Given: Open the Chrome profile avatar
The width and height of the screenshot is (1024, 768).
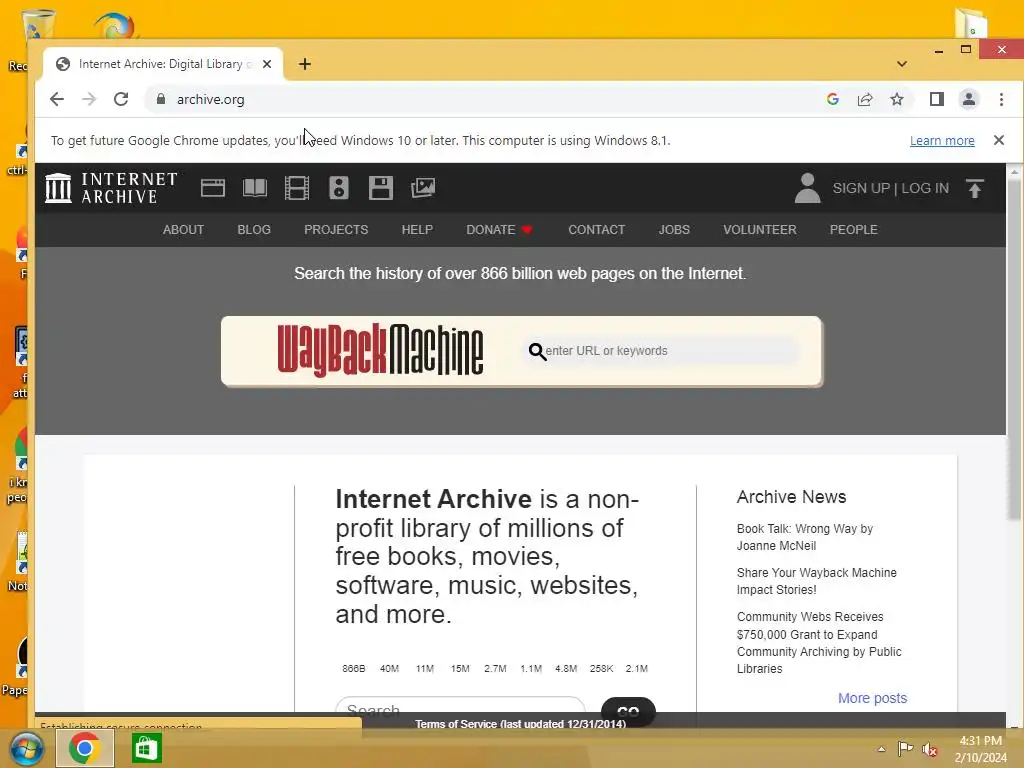Looking at the screenshot, I should coord(968,99).
